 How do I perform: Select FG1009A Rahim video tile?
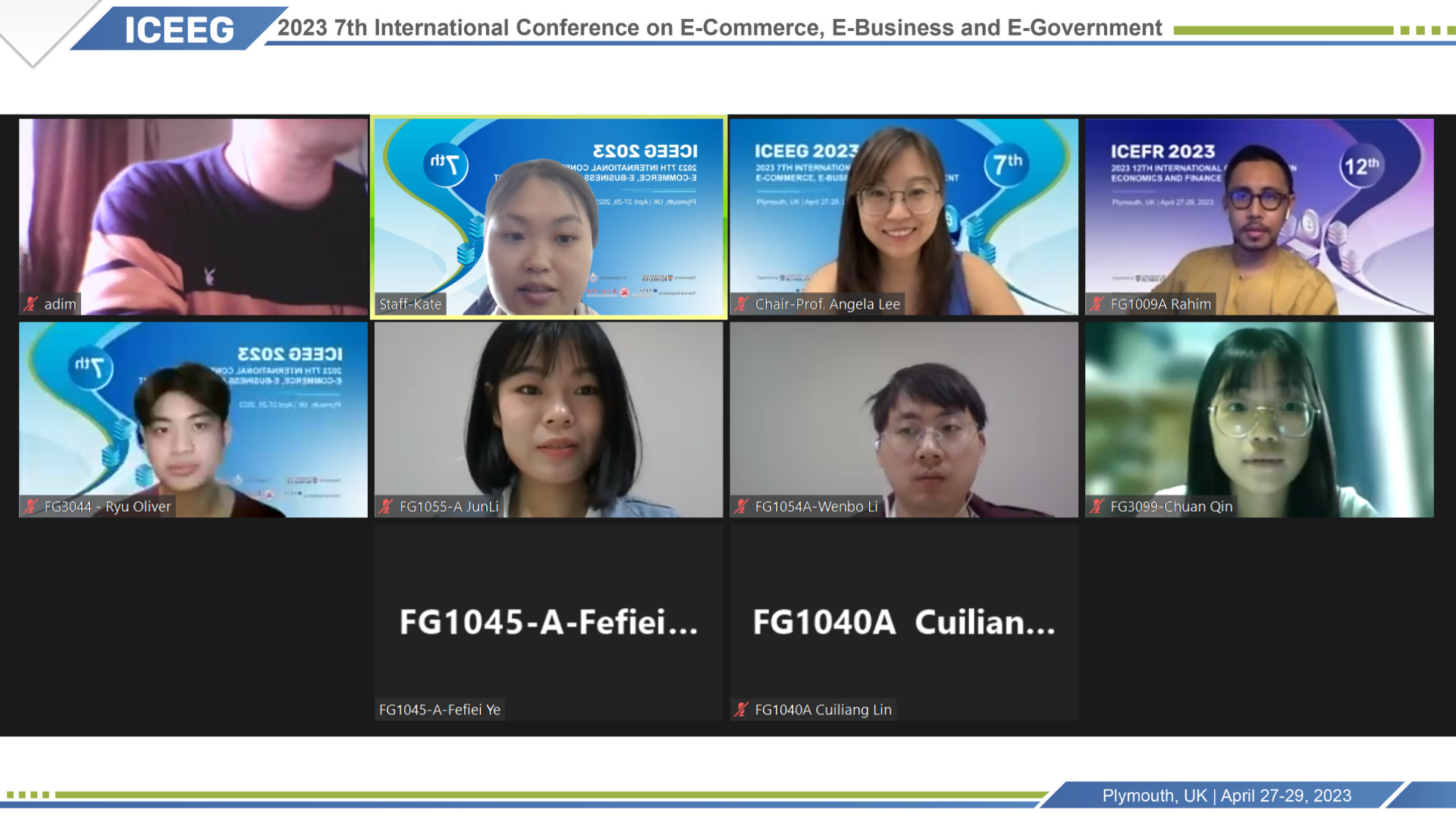pyautogui.click(x=1259, y=216)
